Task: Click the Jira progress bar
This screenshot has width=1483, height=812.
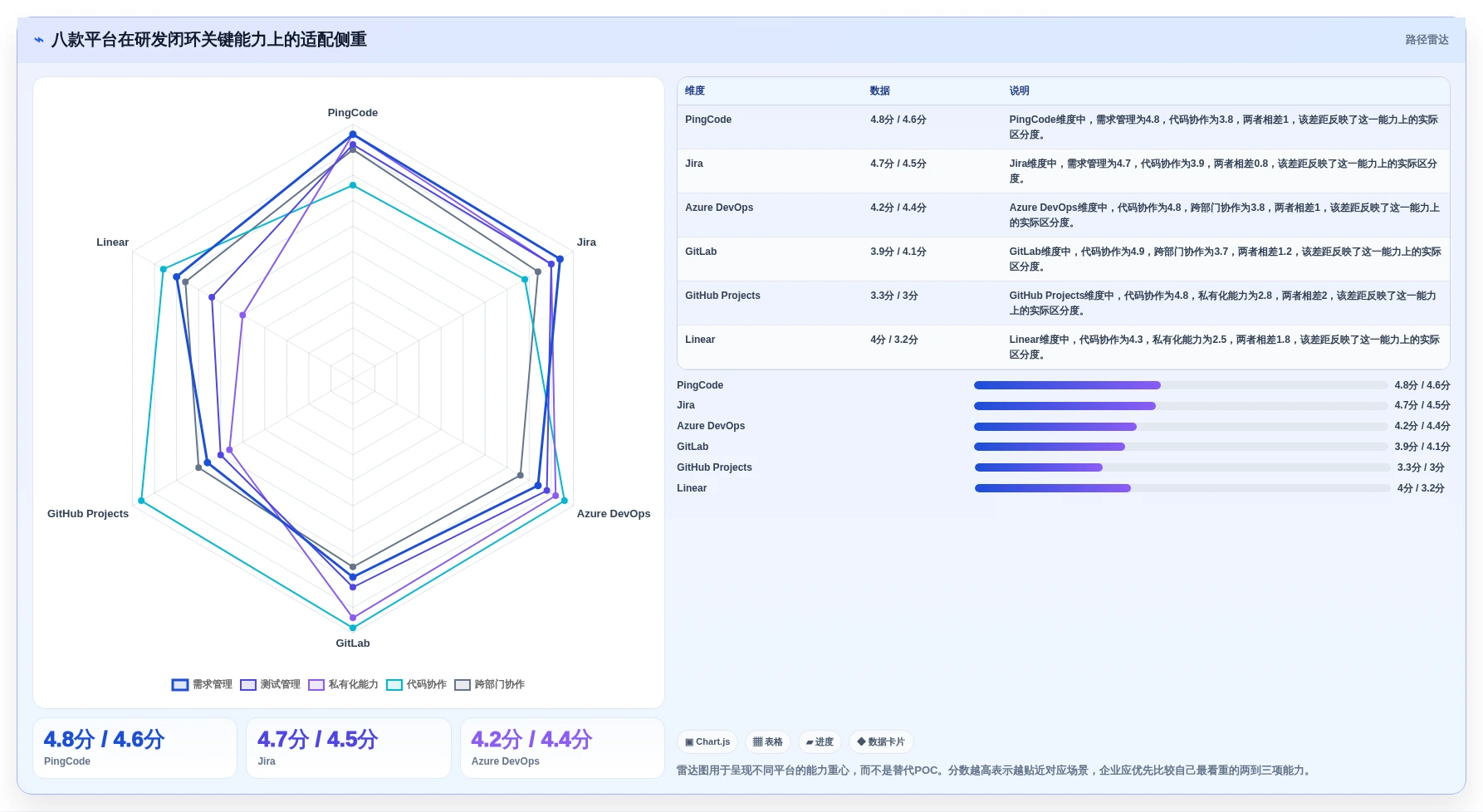Action: coord(1181,406)
